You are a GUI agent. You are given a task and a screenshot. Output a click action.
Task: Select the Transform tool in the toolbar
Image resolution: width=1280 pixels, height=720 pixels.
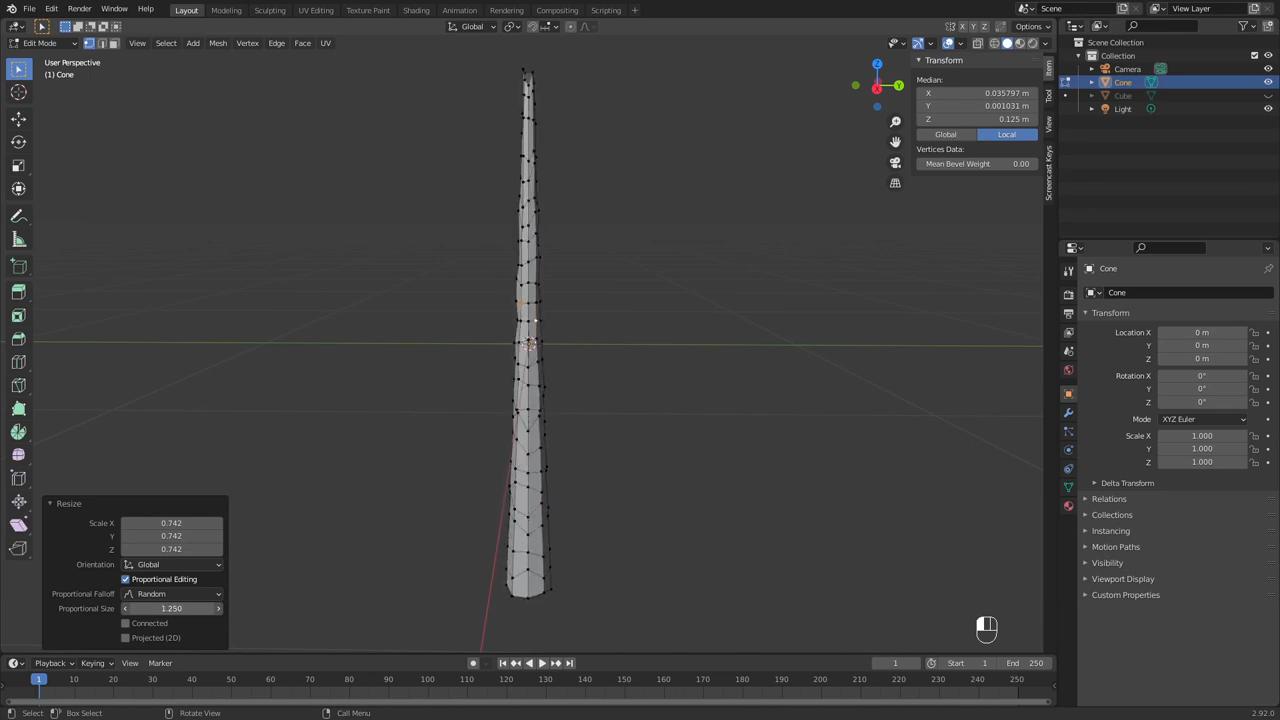(18, 189)
